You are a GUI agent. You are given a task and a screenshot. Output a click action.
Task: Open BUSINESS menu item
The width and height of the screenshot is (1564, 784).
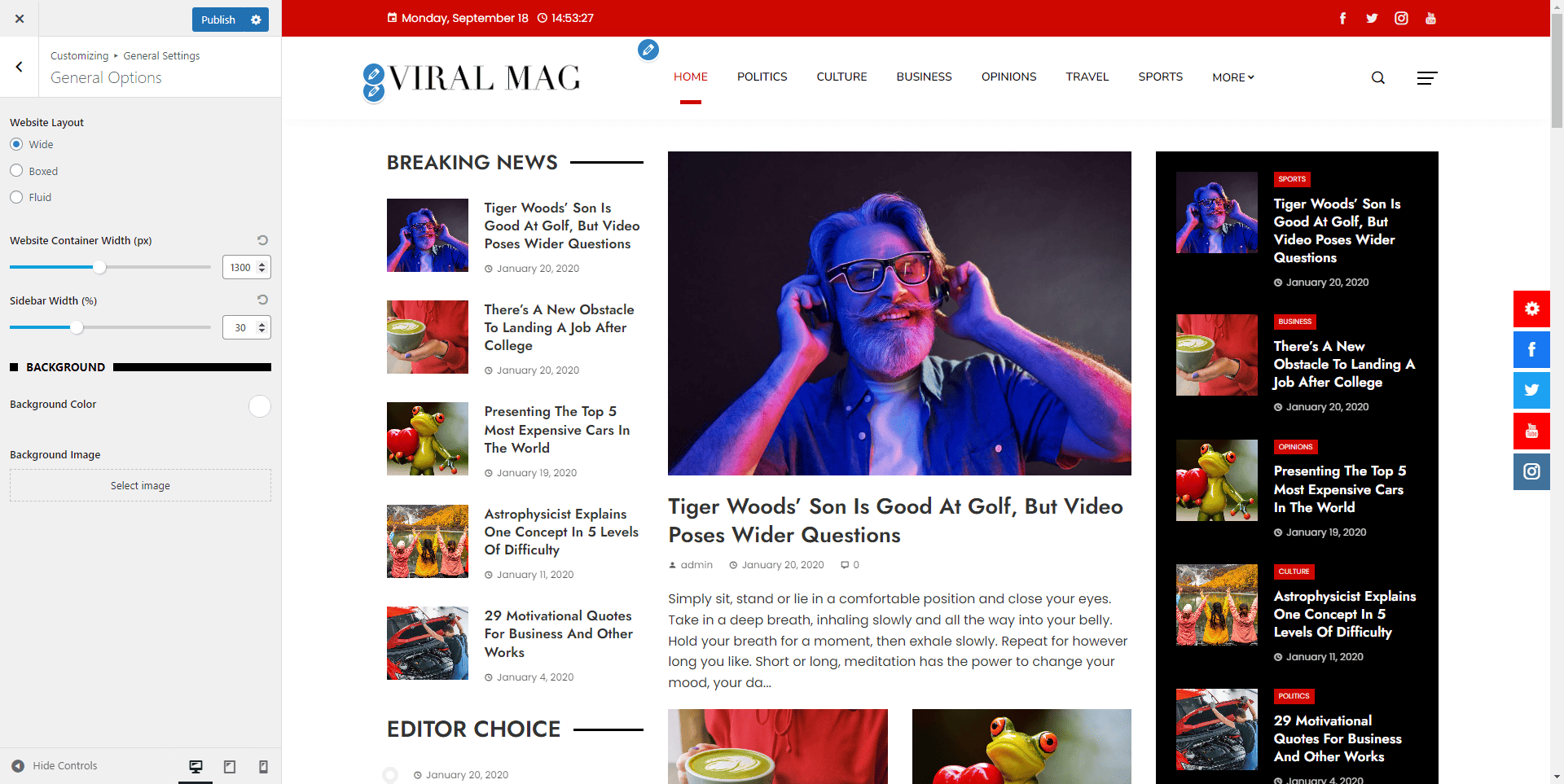click(x=925, y=77)
